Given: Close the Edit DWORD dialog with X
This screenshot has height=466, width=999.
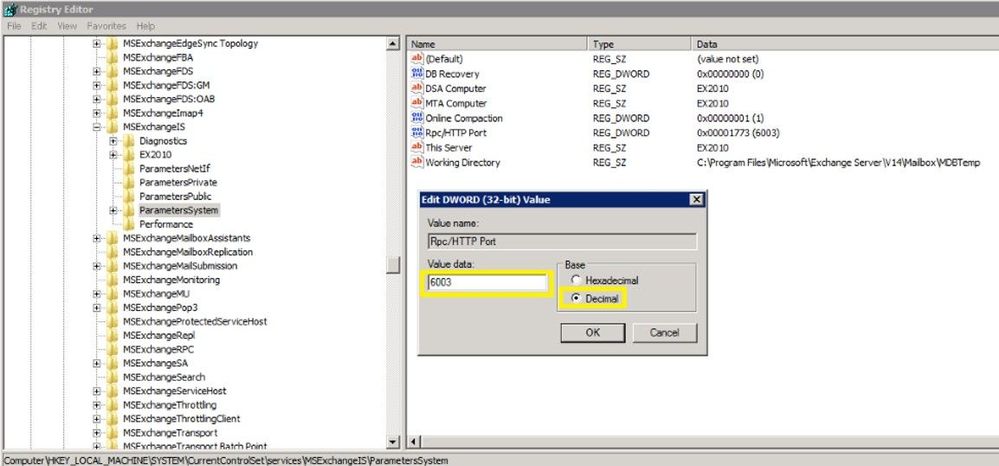Looking at the screenshot, I should click(x=696, y=200).
